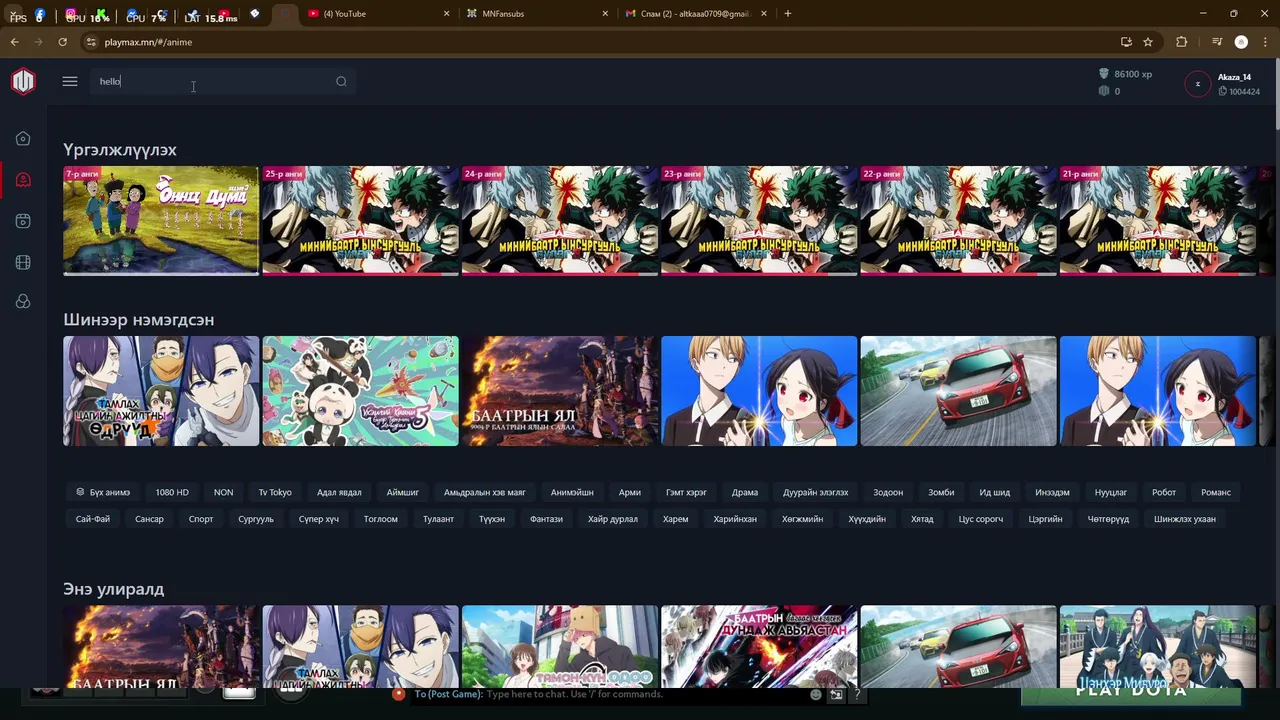
Task: Open the third sidebar icon below anime
Action: [23, 221]
